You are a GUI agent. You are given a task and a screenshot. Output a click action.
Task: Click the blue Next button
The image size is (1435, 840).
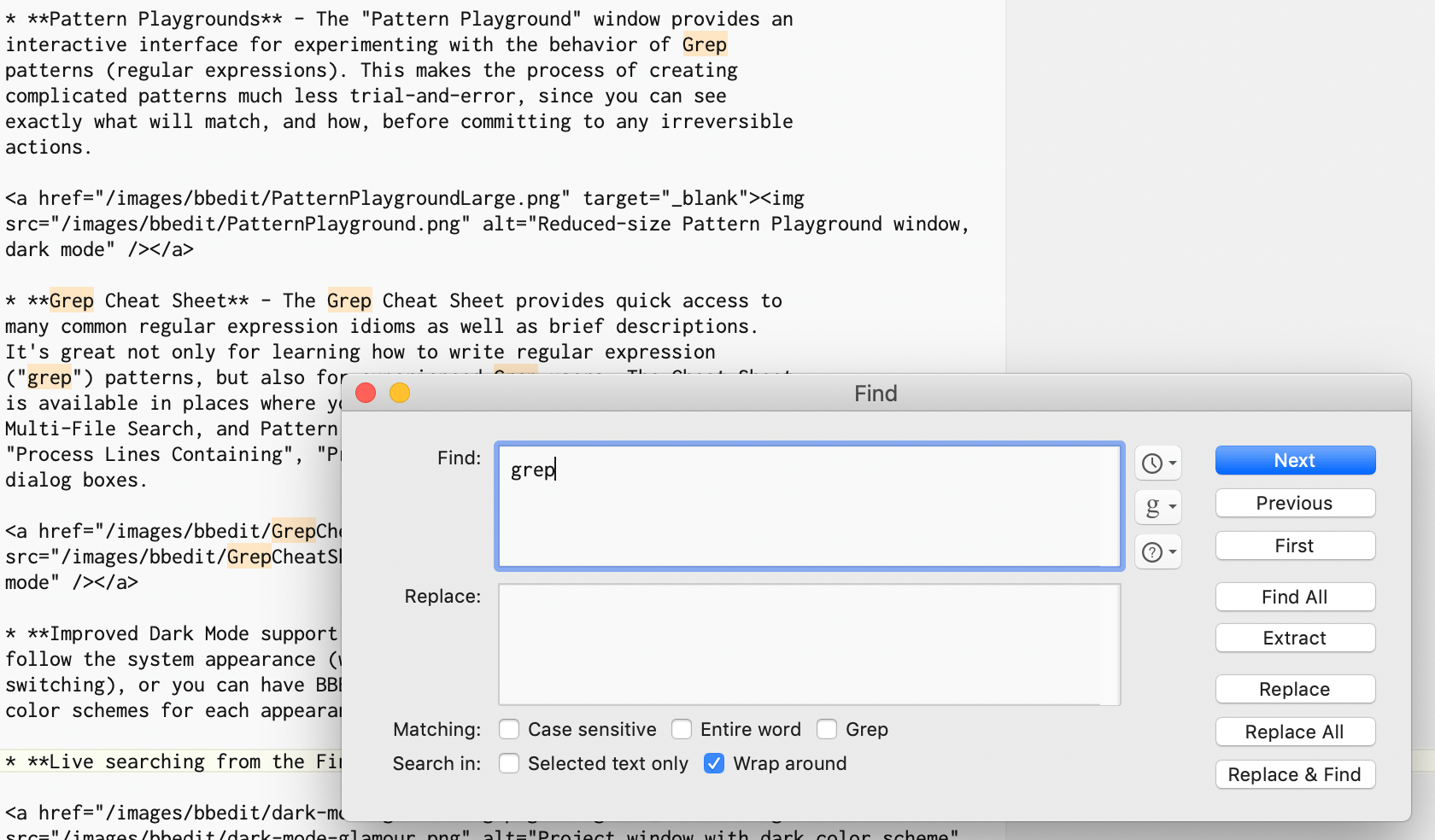pos(1295,460)
